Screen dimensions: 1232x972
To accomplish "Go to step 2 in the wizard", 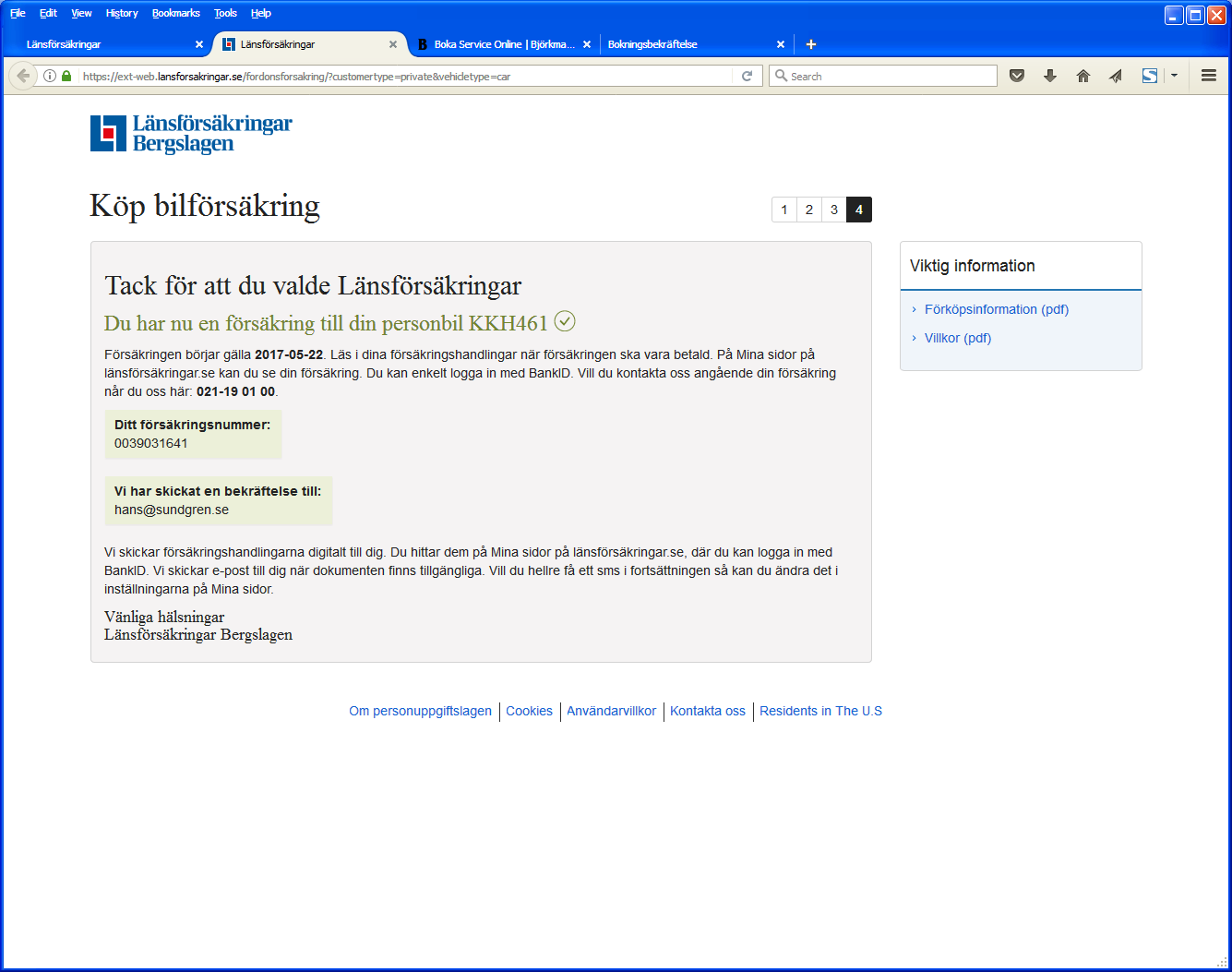I will tap(809, 210).
